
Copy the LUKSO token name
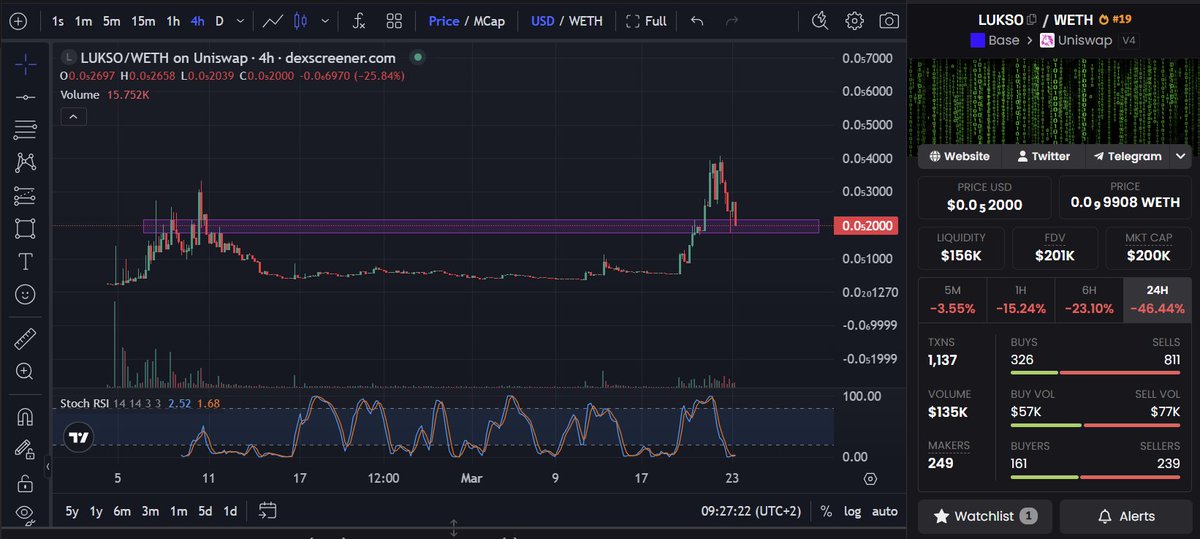[1031, 20]
